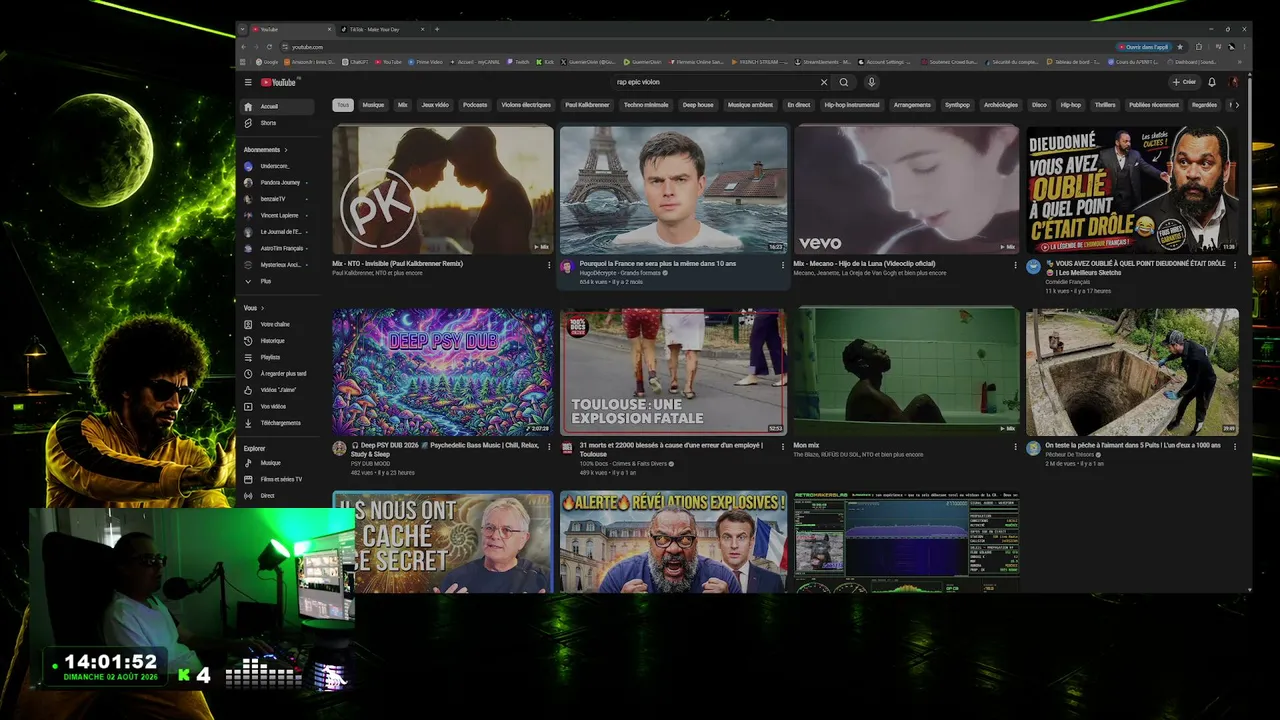Show more category chips with the arrow
The width and height of the screenshot is (1280, 720).
coord(1237,105)
